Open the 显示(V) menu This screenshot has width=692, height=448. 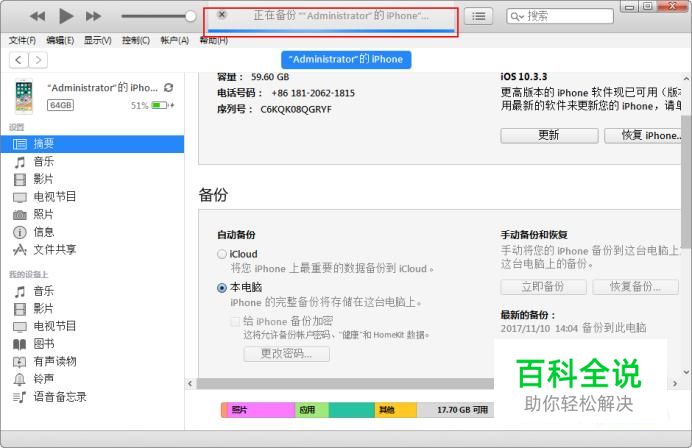[98, 41]
